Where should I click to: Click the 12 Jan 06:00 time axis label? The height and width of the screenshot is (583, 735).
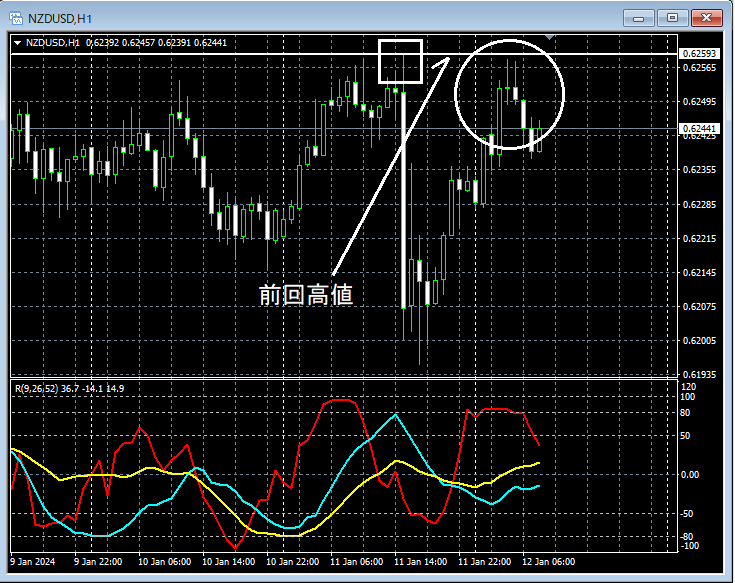tap(548, 561)
